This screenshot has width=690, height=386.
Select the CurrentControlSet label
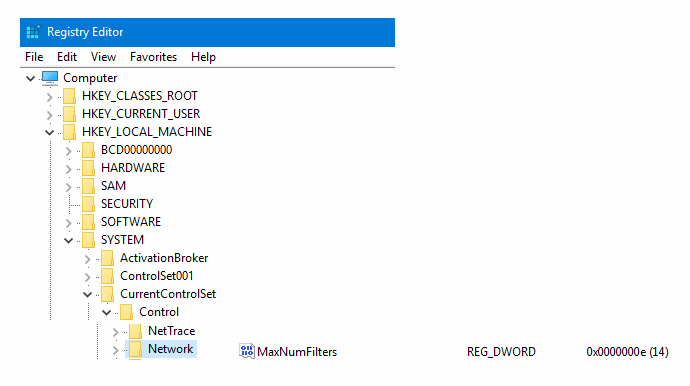click(x=168, y=294)
